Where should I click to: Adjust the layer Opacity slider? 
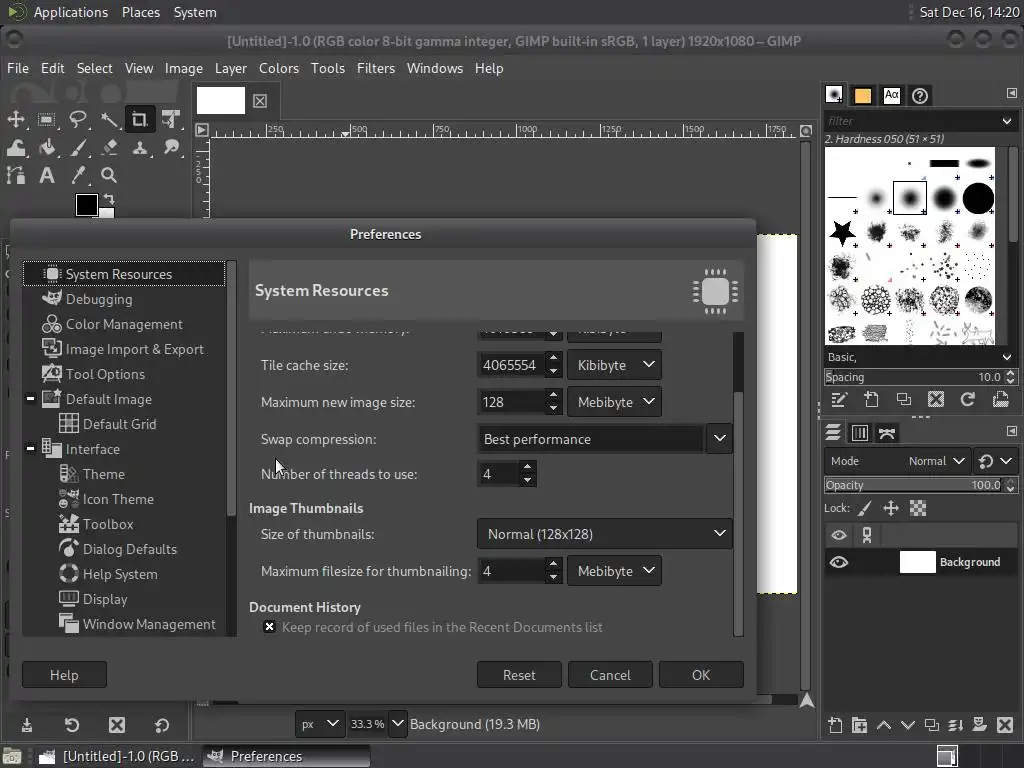tap(914, 485)
